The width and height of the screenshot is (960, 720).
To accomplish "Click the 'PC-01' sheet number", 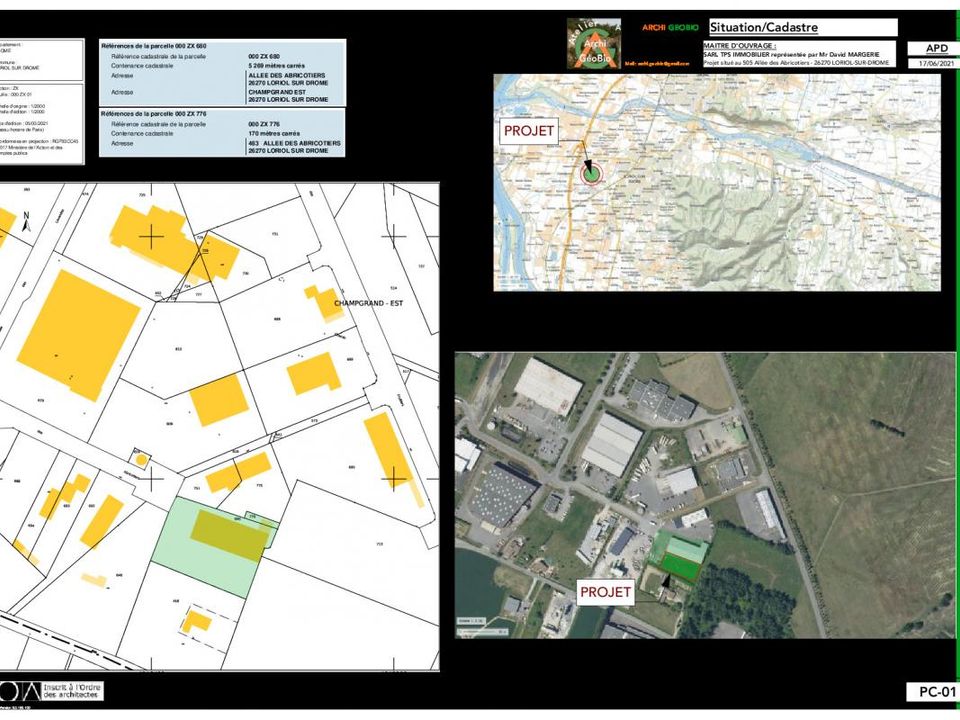I will pyautogui.click(x=937, y=692).
